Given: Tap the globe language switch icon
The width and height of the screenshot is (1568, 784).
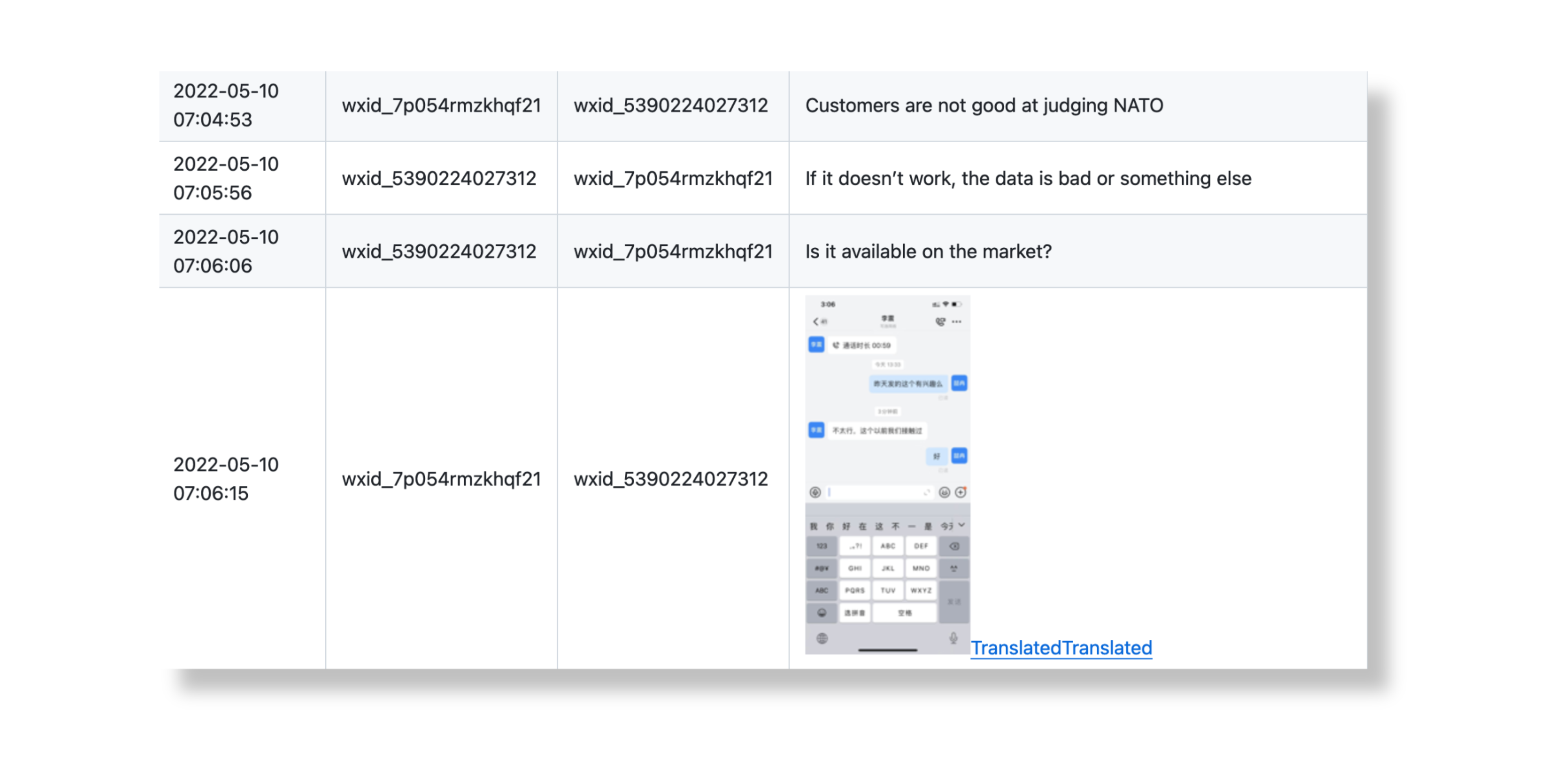Looking at the screenshot, I should (x=822, y=638).
